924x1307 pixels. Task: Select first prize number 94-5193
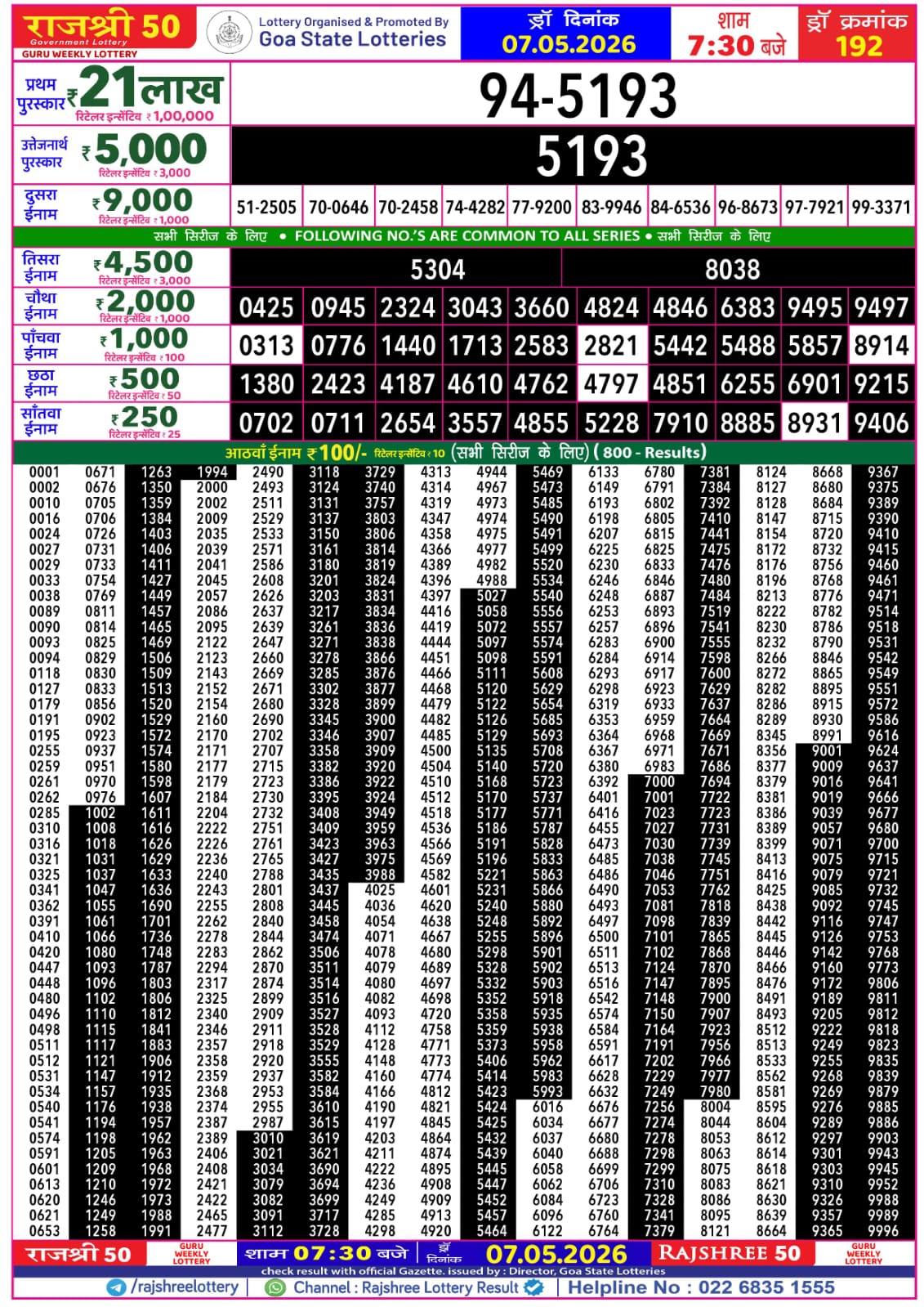tap(578, 96)
